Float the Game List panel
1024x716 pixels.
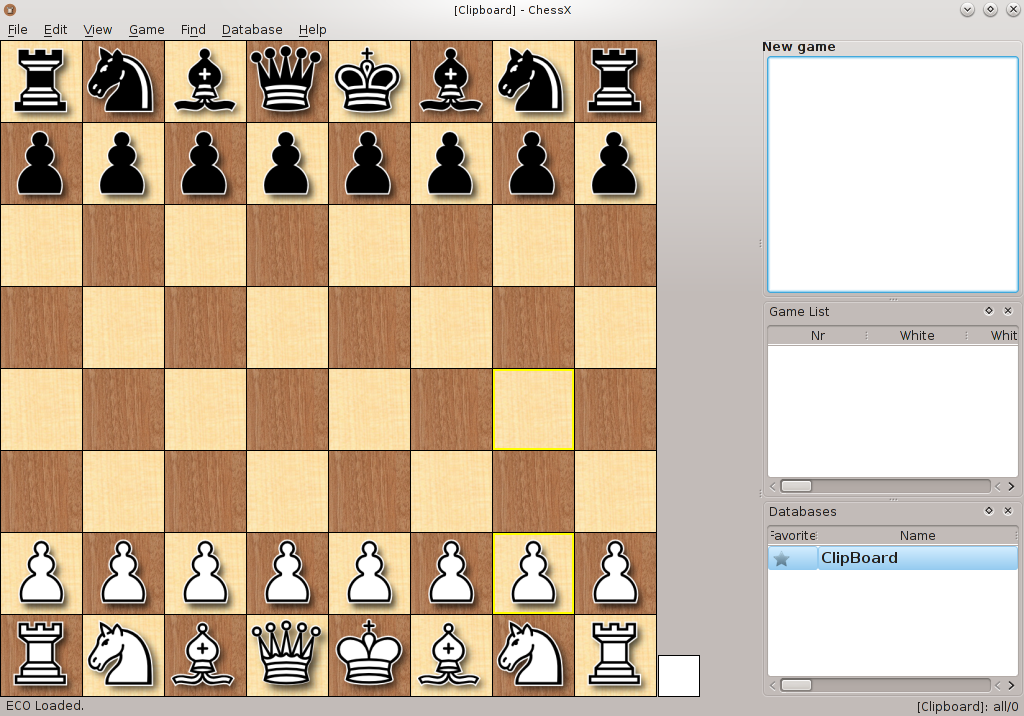pyautogui.click(x=989, y=311)
